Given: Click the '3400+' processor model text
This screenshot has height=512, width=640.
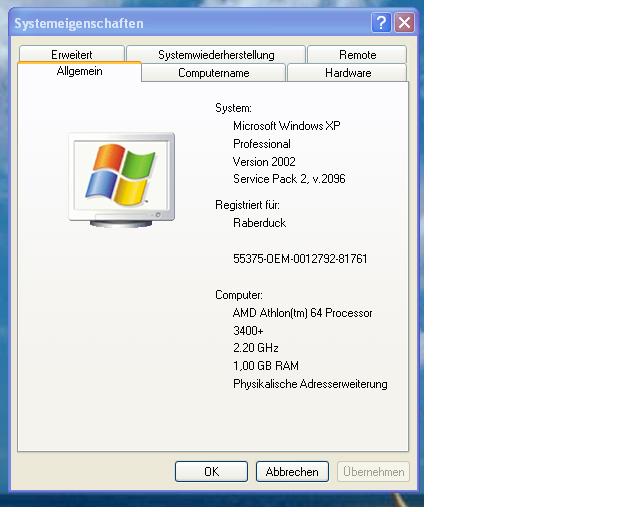Looking at the screenshot, I should [x=248, y=330].
